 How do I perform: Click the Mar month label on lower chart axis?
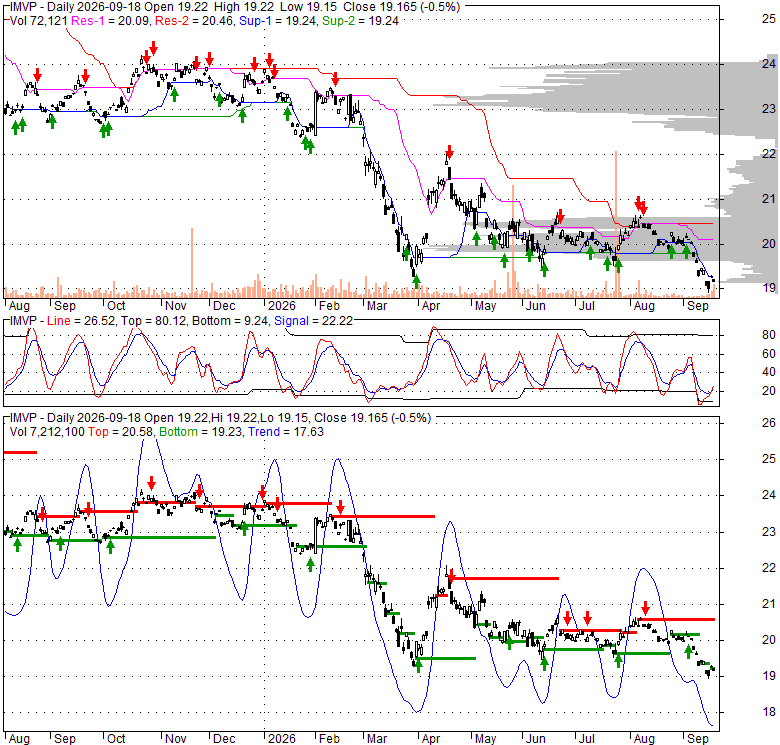[x=377, y=739]
